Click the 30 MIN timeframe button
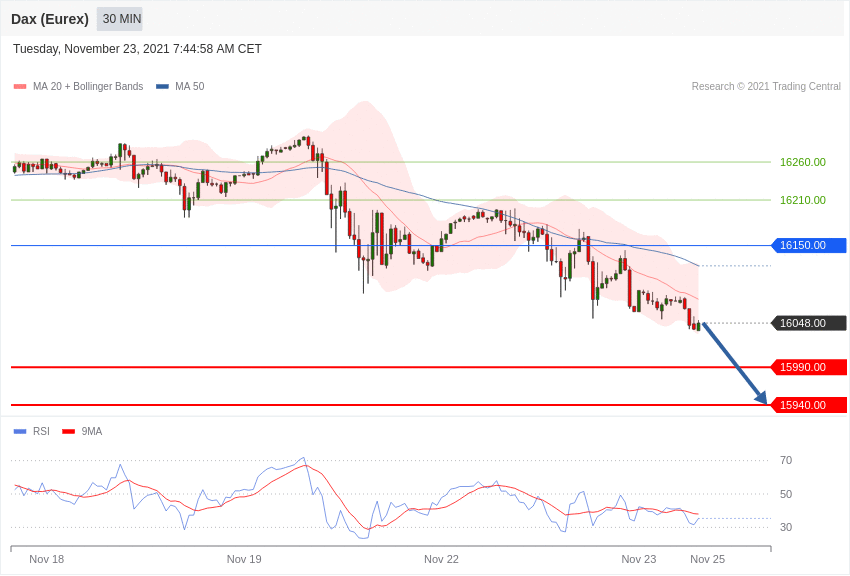Image resolution: width=850 pixels, height=576 pixels. (x=120, y=19)
